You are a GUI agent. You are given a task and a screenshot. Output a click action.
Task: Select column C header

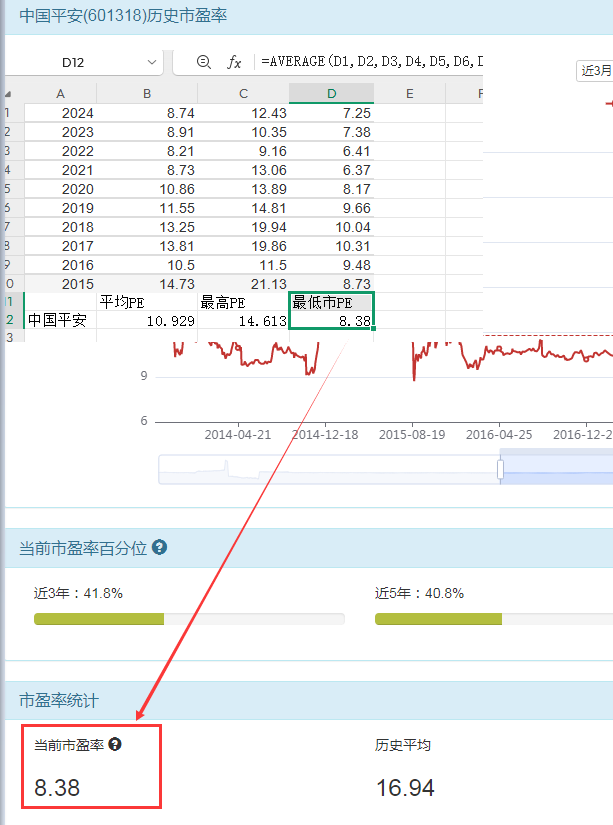[243, 94]
